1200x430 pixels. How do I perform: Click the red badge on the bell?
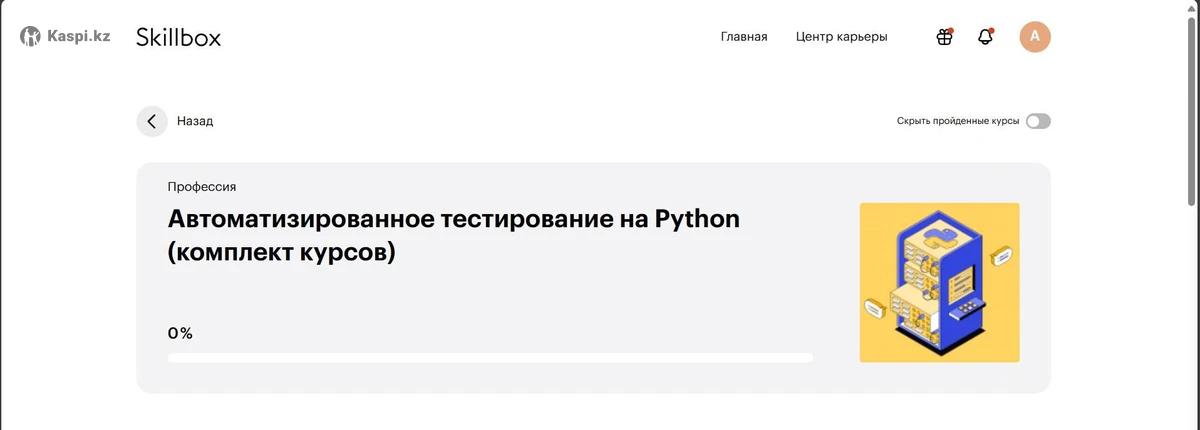tap(991, 30)
